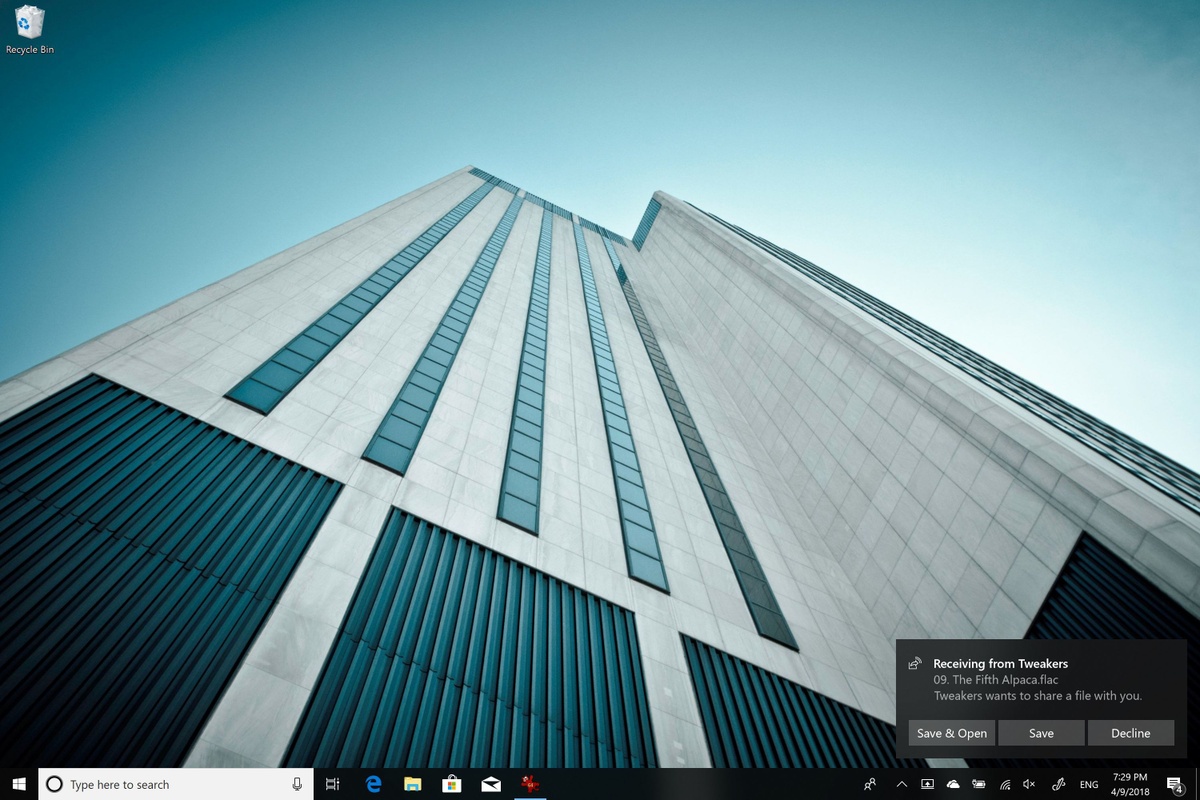Viewport: 1200px width, 800px height.
Task: Click the 'Type here to search' field
Action: click(176, 784)
